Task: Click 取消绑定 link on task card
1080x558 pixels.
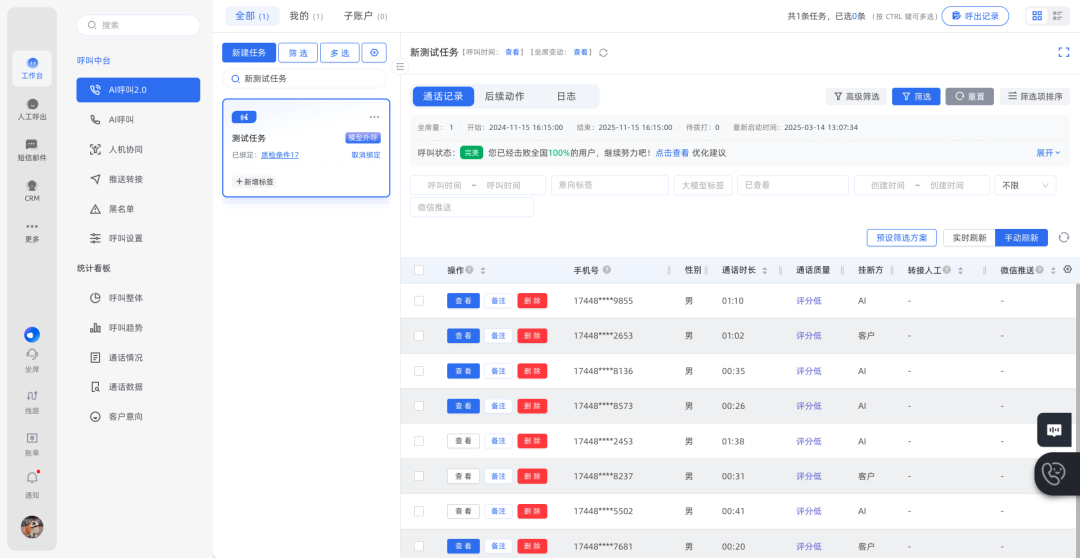Action: click(x=366, y=155)
